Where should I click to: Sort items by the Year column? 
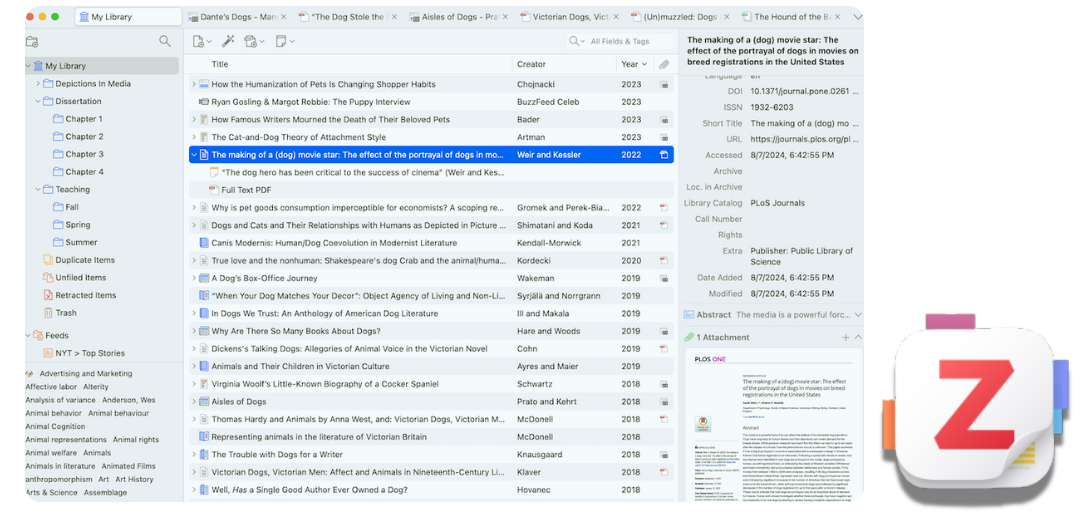pyautogui.click(x=634, y=64)
